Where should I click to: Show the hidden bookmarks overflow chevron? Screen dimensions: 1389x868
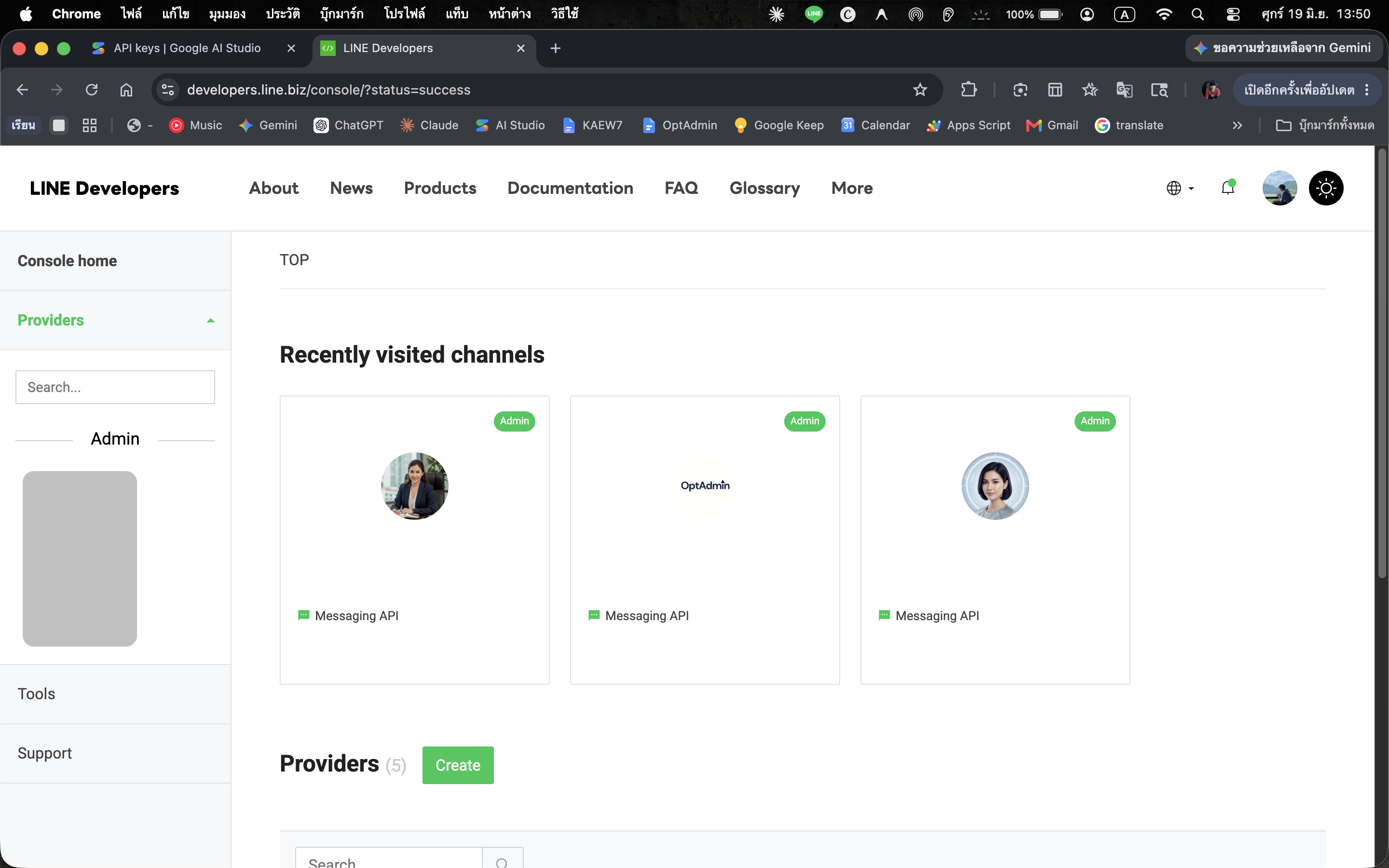coord(1237,125)
